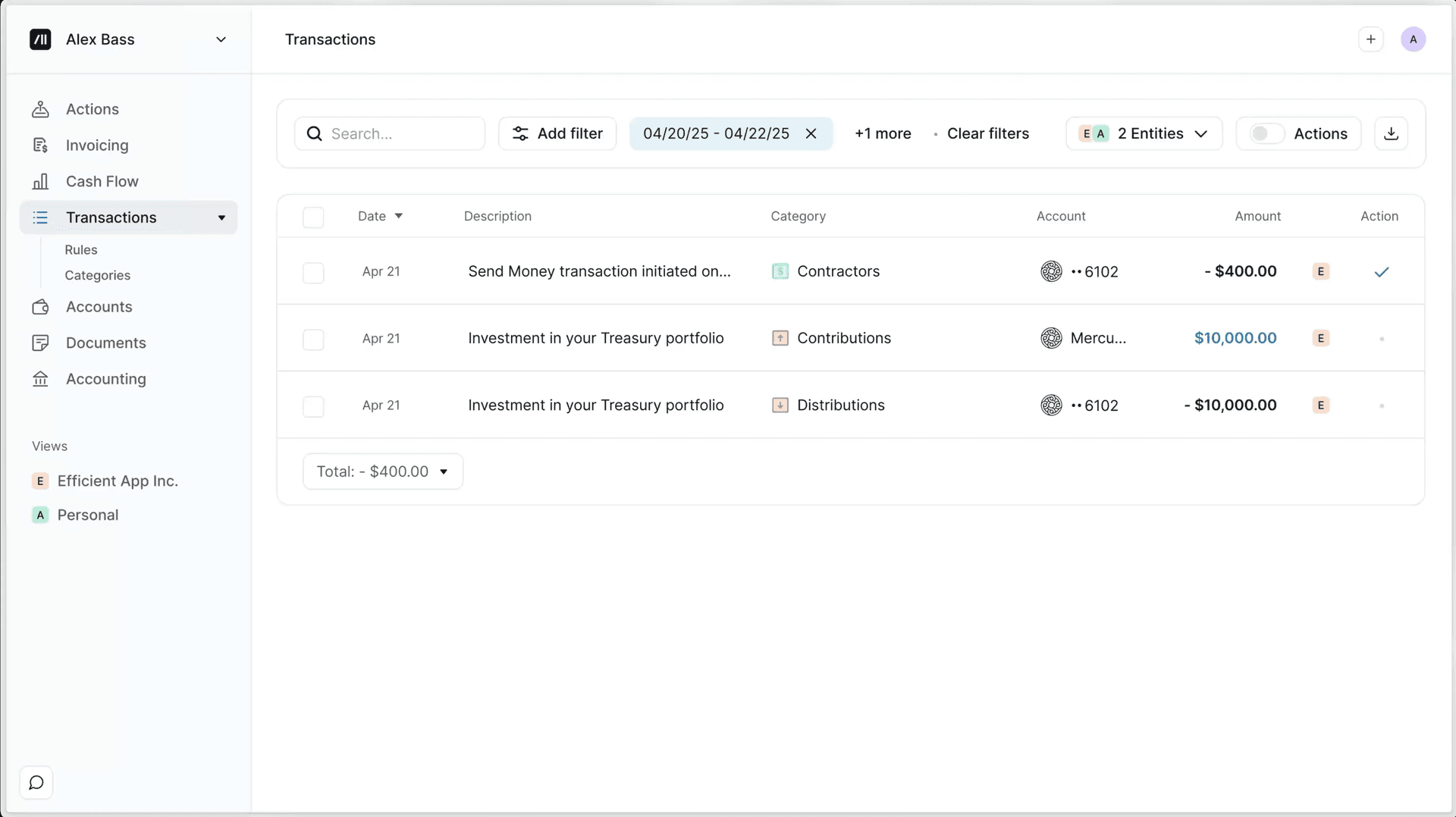1456x817 pixels.
Task: Click the Contractors category icon
Action: [780, 271]
